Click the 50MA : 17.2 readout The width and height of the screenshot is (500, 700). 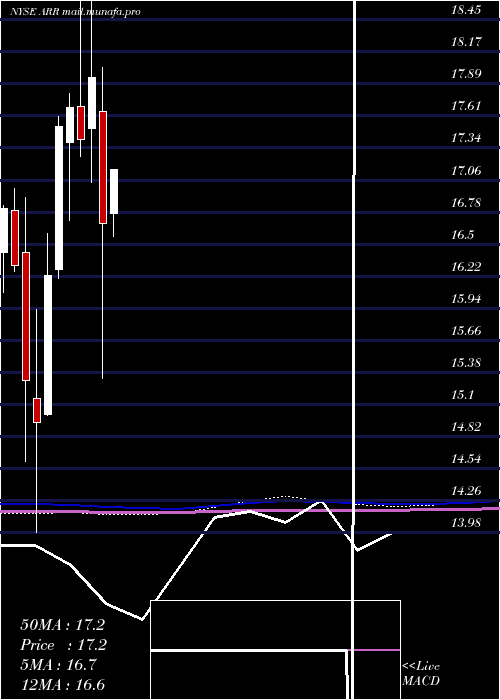tap(62, 625)
